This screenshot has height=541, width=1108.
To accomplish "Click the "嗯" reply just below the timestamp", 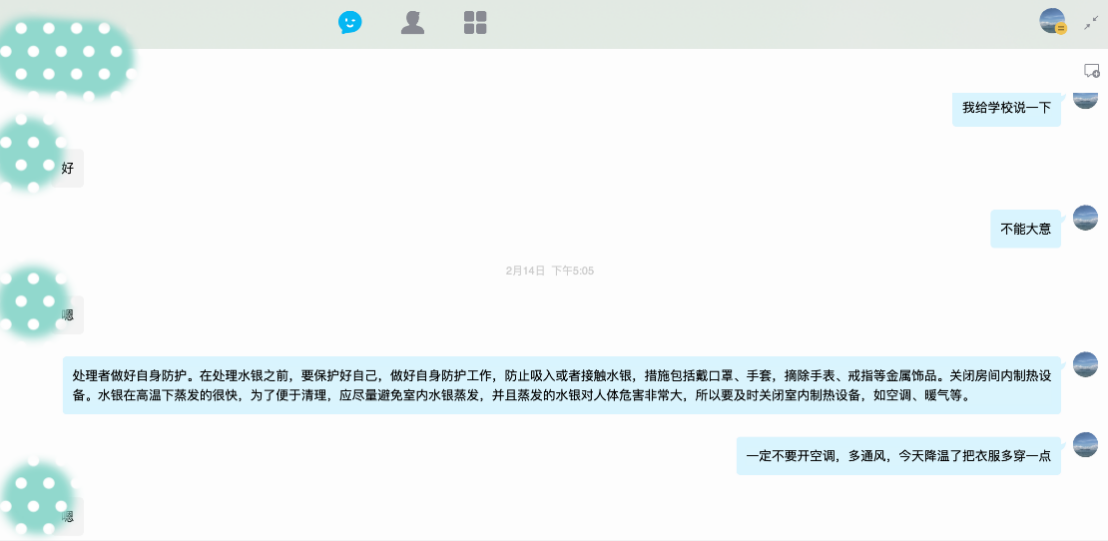I will click(x=69, y=315).
